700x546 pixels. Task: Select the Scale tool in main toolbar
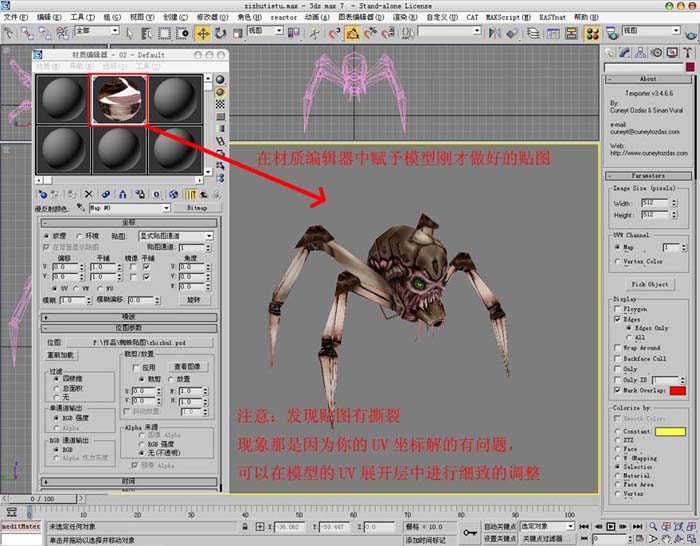tap(238, 33)
